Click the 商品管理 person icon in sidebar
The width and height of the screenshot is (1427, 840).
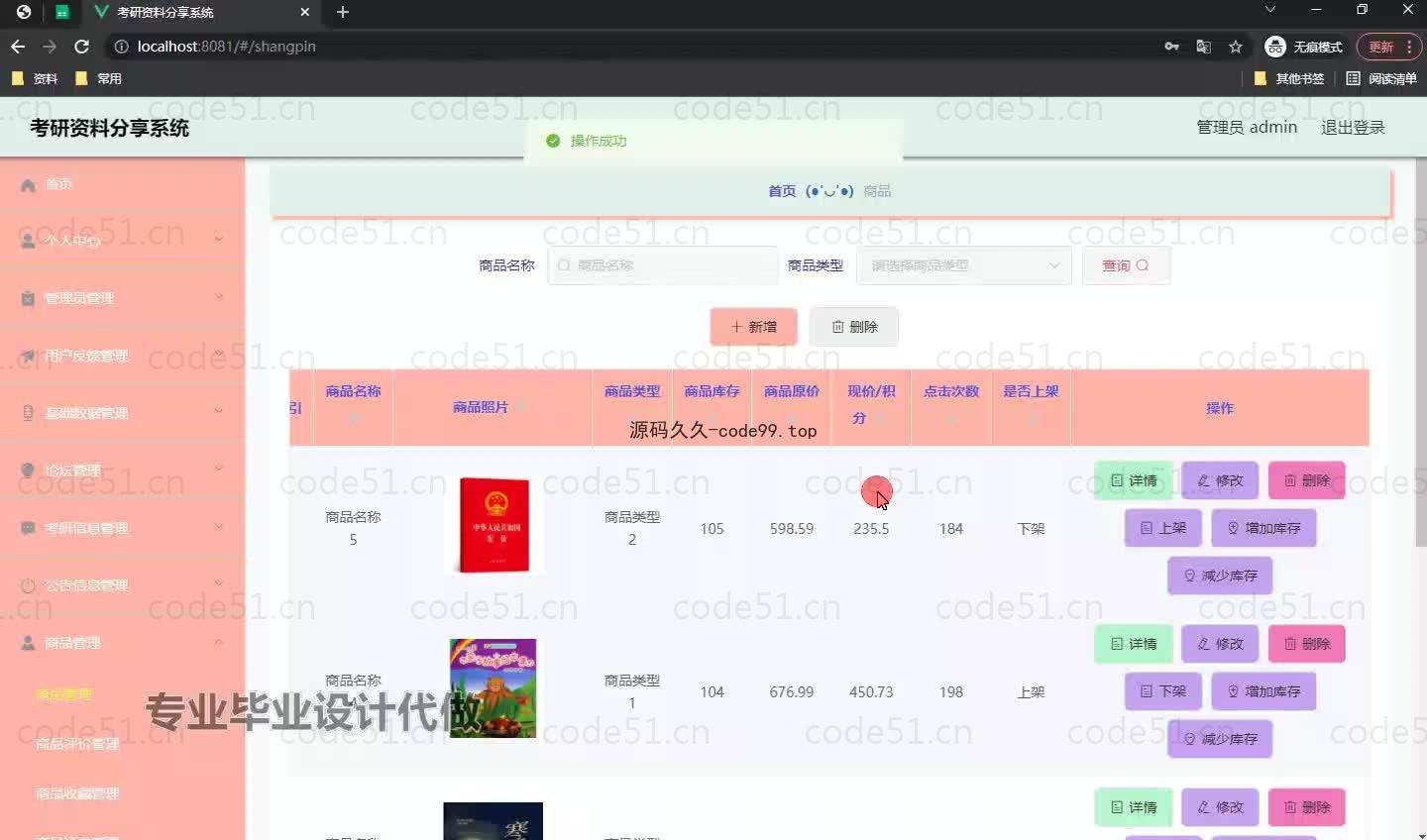[28, 643]
